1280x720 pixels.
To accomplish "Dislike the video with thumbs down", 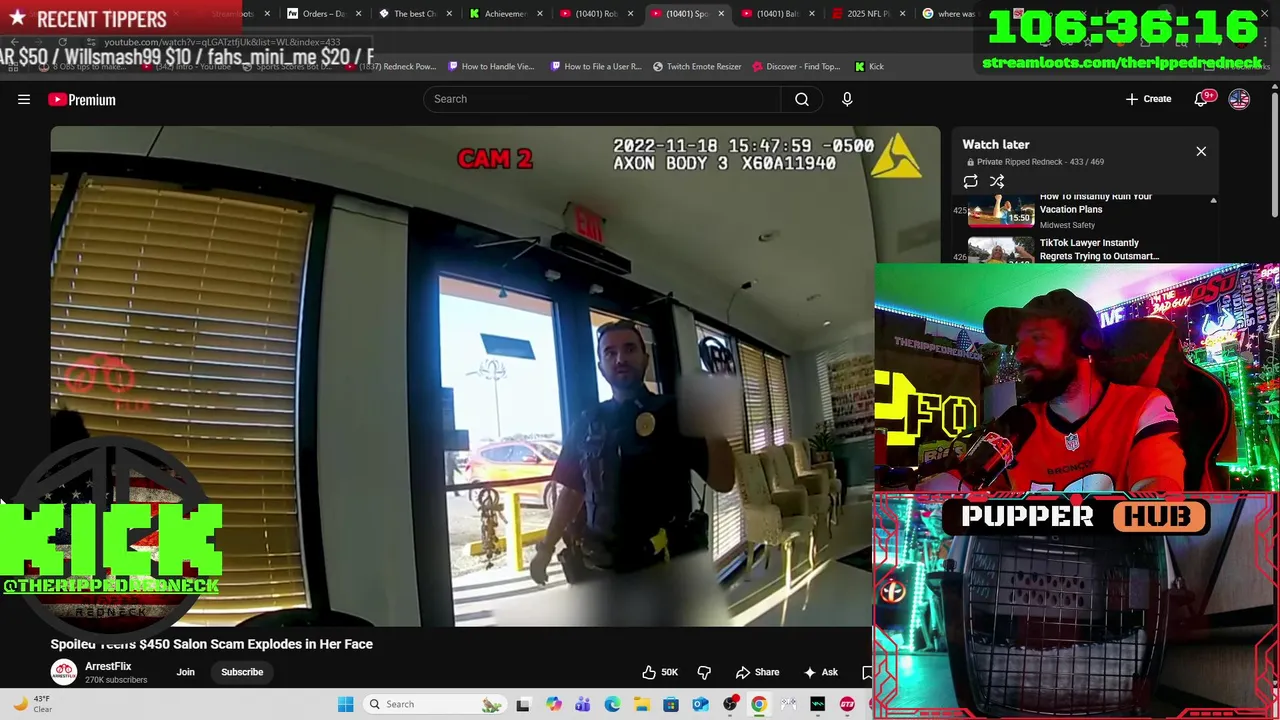I will pyautogui.click(x=704, y=672).
